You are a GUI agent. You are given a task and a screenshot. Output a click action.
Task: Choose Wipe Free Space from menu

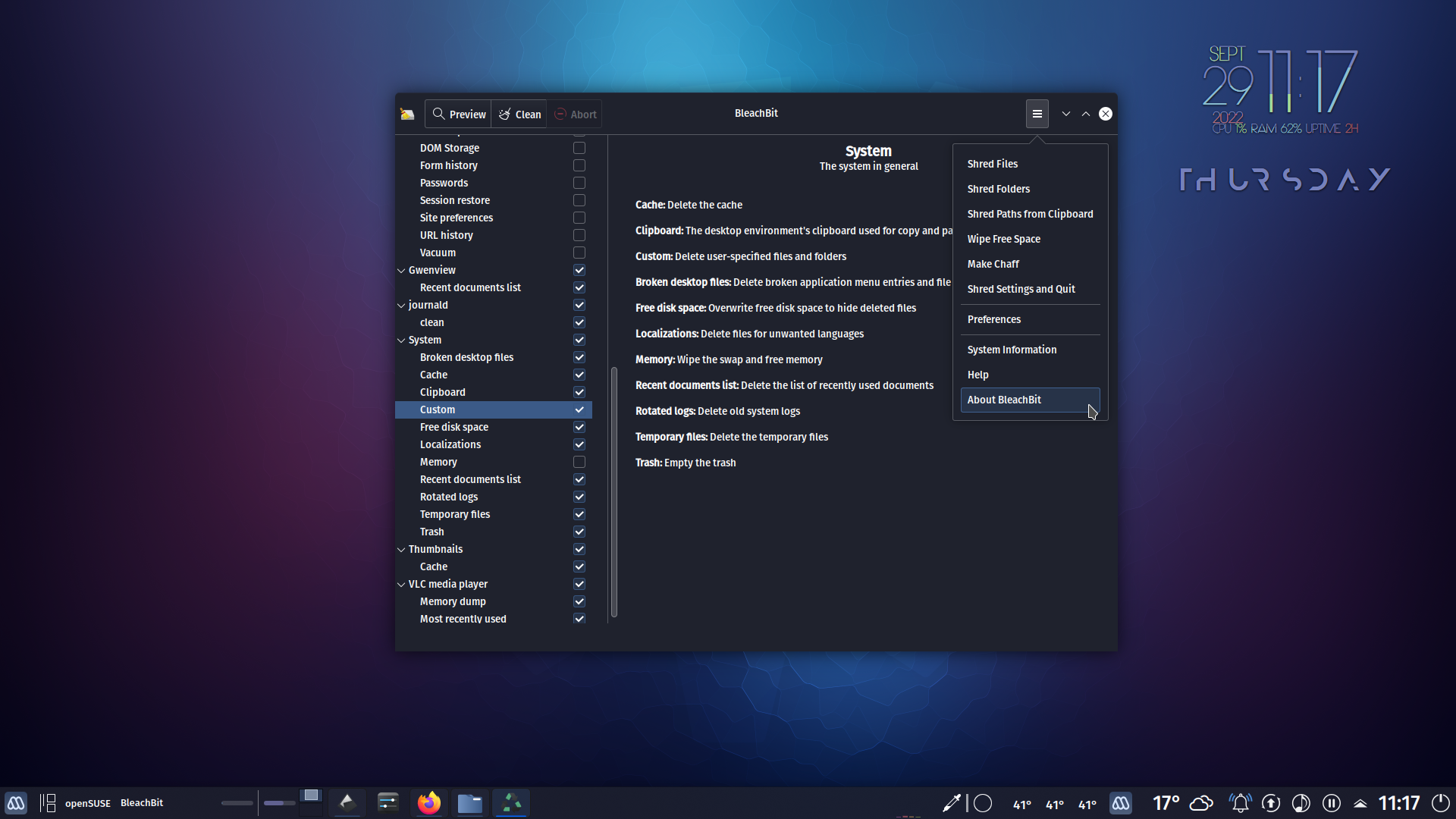(x=1030, y=239)
